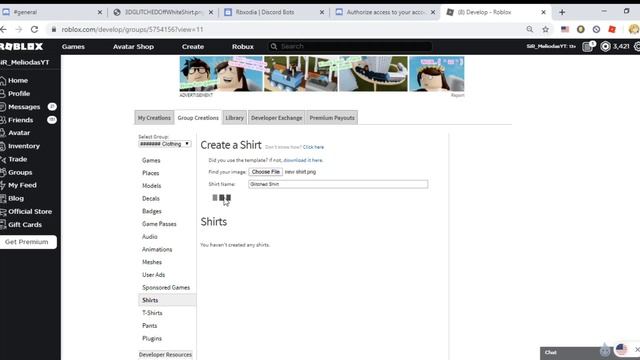Switch to Developer Exchange tab
Screen dimensions: 640x360
click(276, 118)
